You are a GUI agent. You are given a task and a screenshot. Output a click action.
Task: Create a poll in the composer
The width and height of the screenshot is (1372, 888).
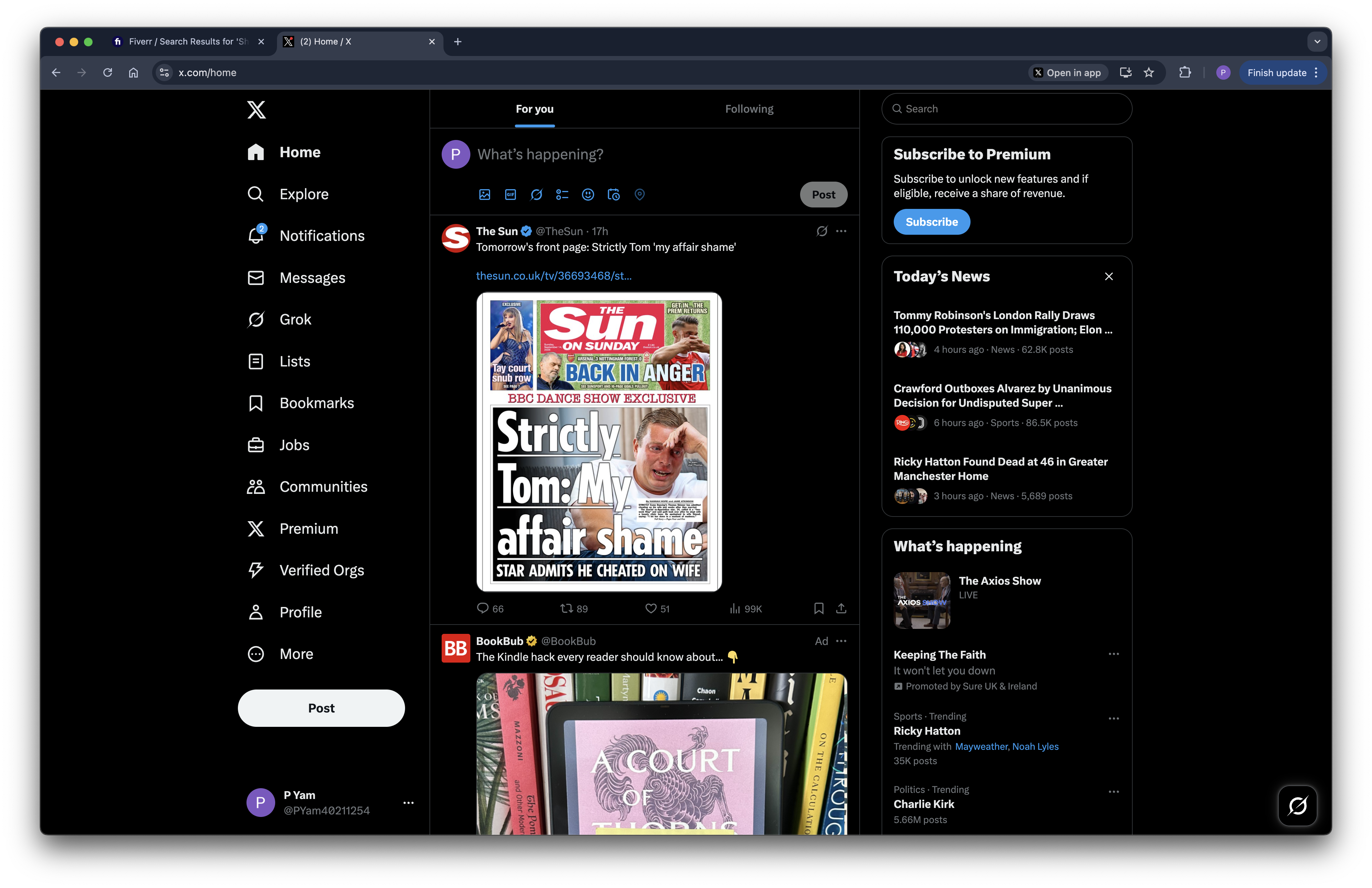pos(563,195)
